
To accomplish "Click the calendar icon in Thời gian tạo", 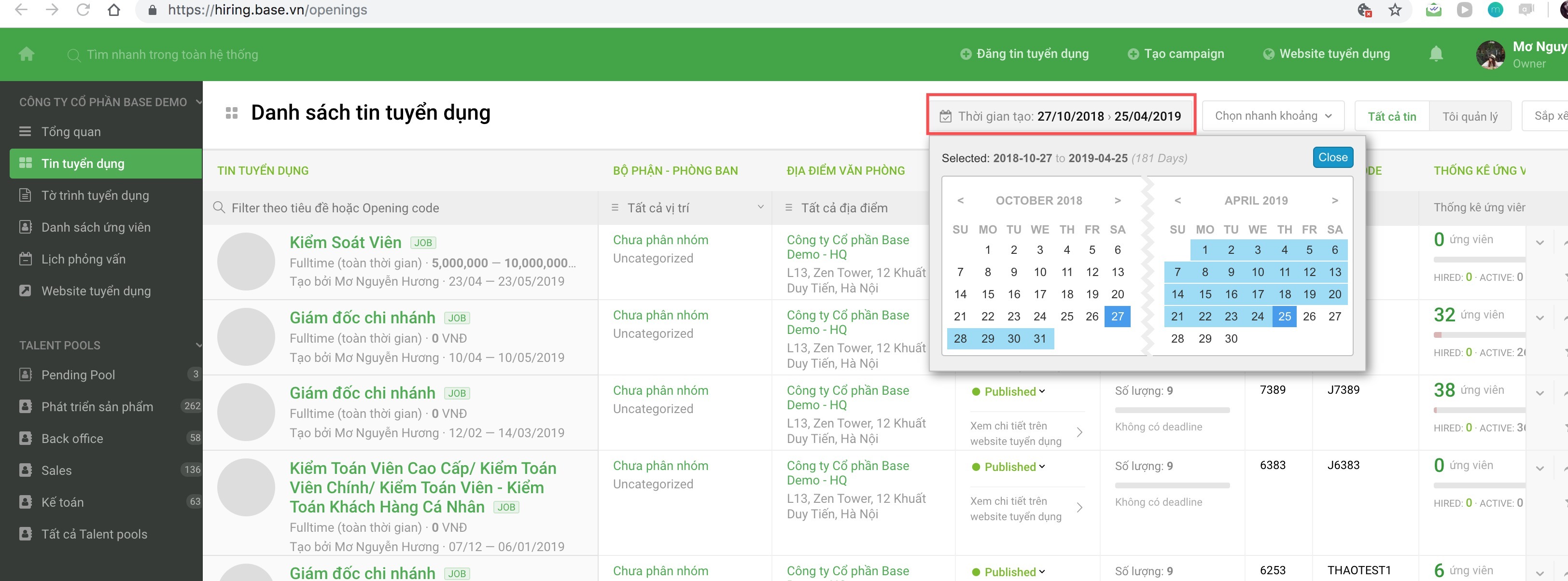I will 945,116.
